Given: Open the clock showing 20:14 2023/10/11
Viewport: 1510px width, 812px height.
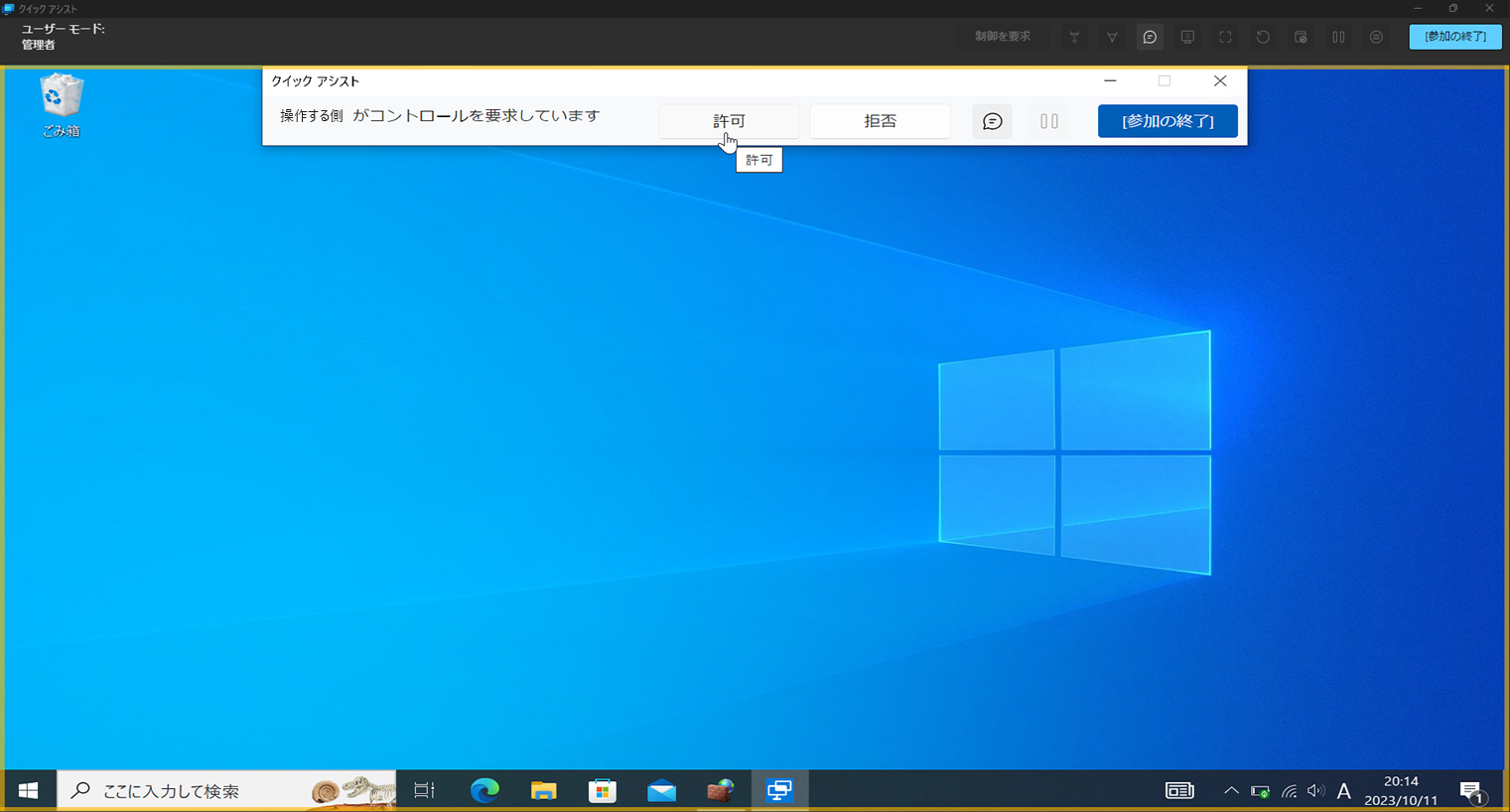Looking at the screenshot, I should (x=1400, y=791).
